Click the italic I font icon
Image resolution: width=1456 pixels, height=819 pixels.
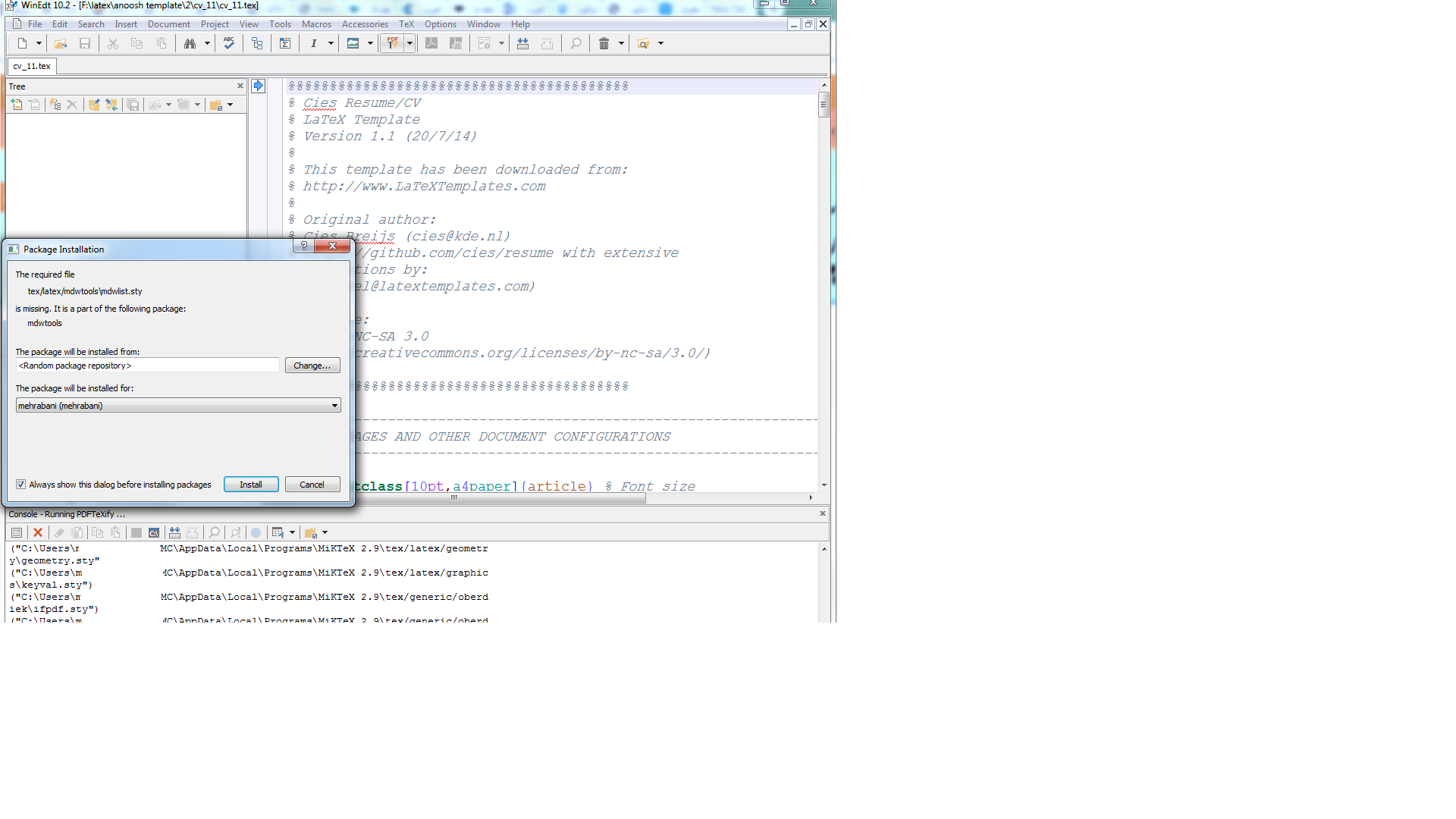(x=313, y=43)
